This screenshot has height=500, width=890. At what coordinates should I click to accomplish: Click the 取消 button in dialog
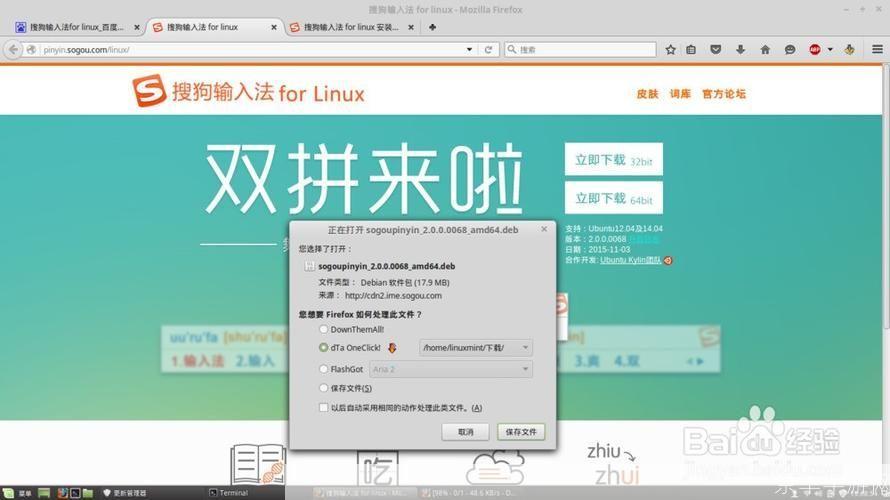point(465,432)
